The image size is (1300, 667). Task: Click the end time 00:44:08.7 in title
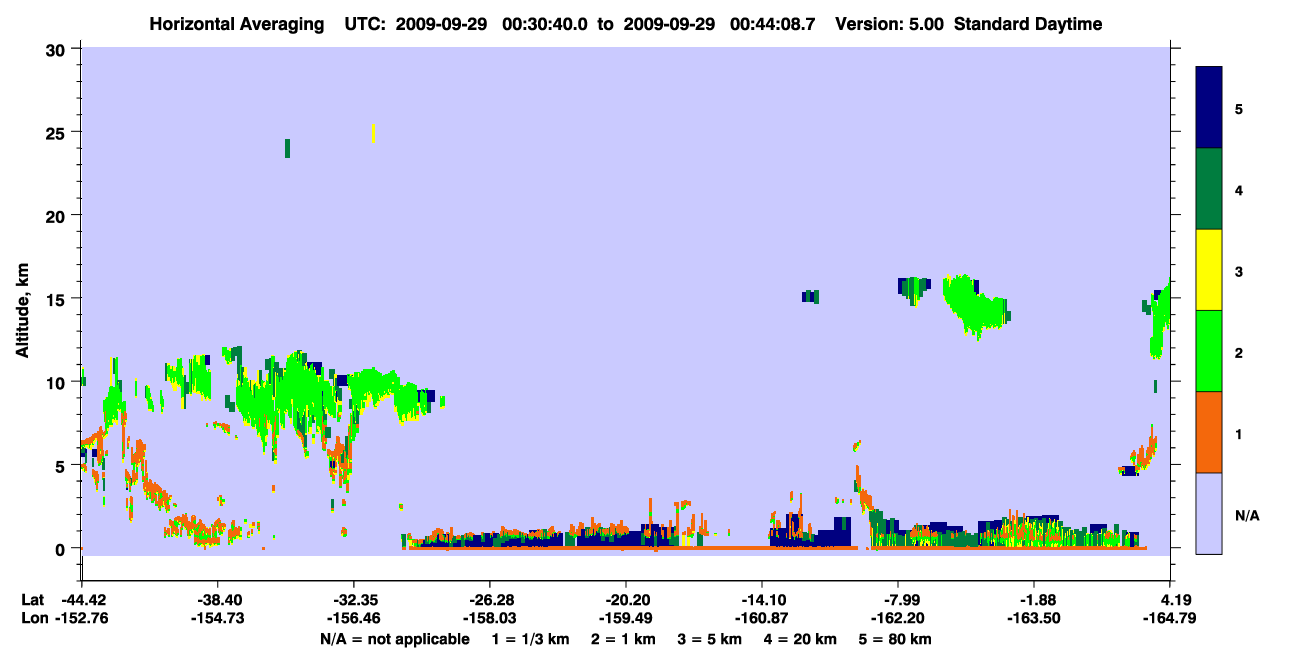point(772,24)
